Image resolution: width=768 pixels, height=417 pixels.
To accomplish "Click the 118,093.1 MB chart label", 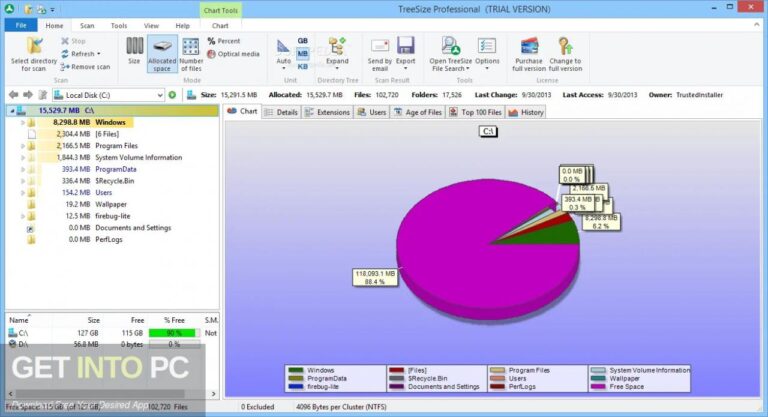I will click(375, 277).
